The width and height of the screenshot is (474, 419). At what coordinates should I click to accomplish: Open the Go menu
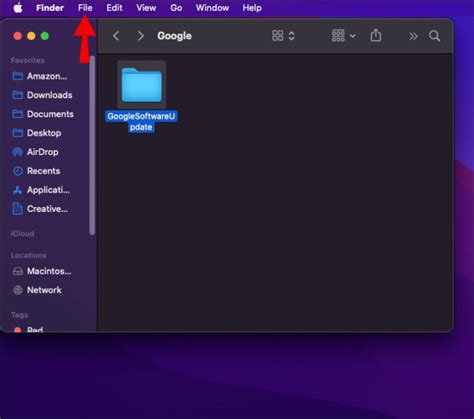click(x=176, y=8)
